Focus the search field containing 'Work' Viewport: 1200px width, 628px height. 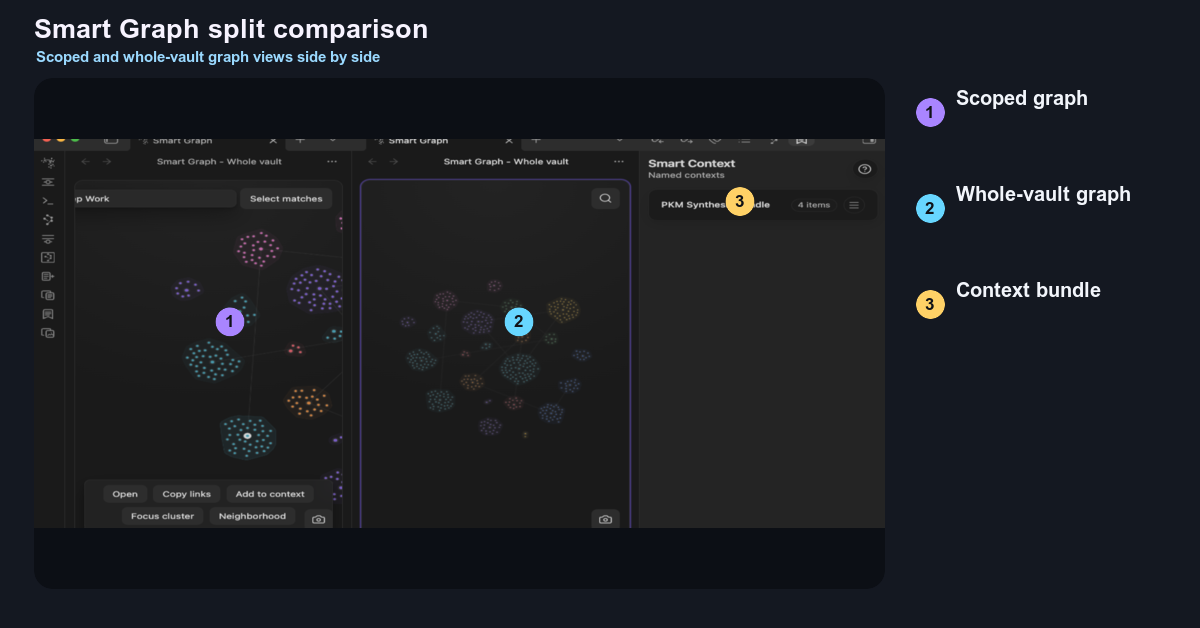coord(155,198)
